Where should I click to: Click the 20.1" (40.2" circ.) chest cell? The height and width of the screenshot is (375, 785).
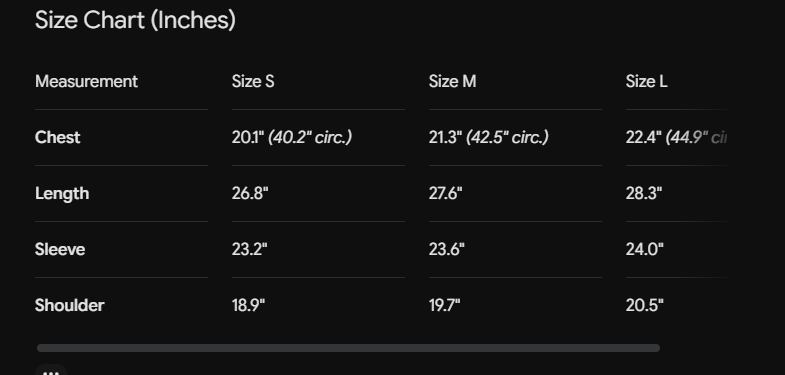[292, 137]
